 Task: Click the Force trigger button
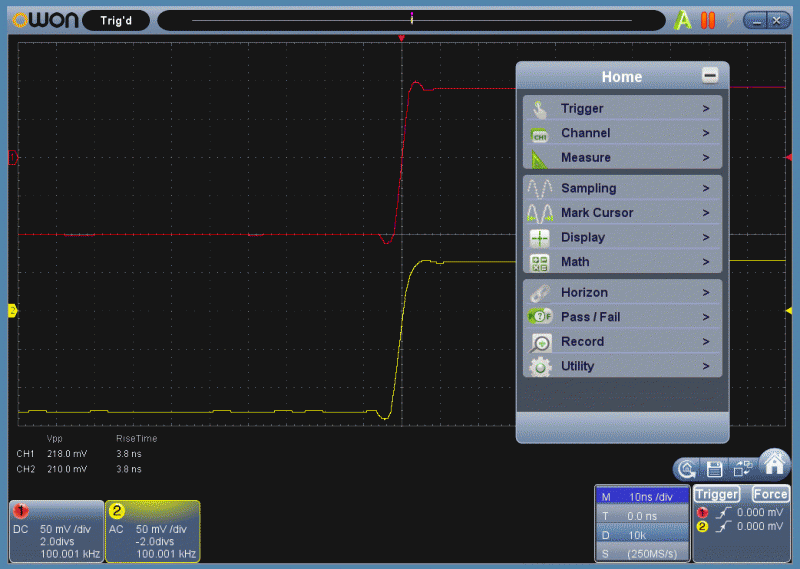(x=770, y=494)
